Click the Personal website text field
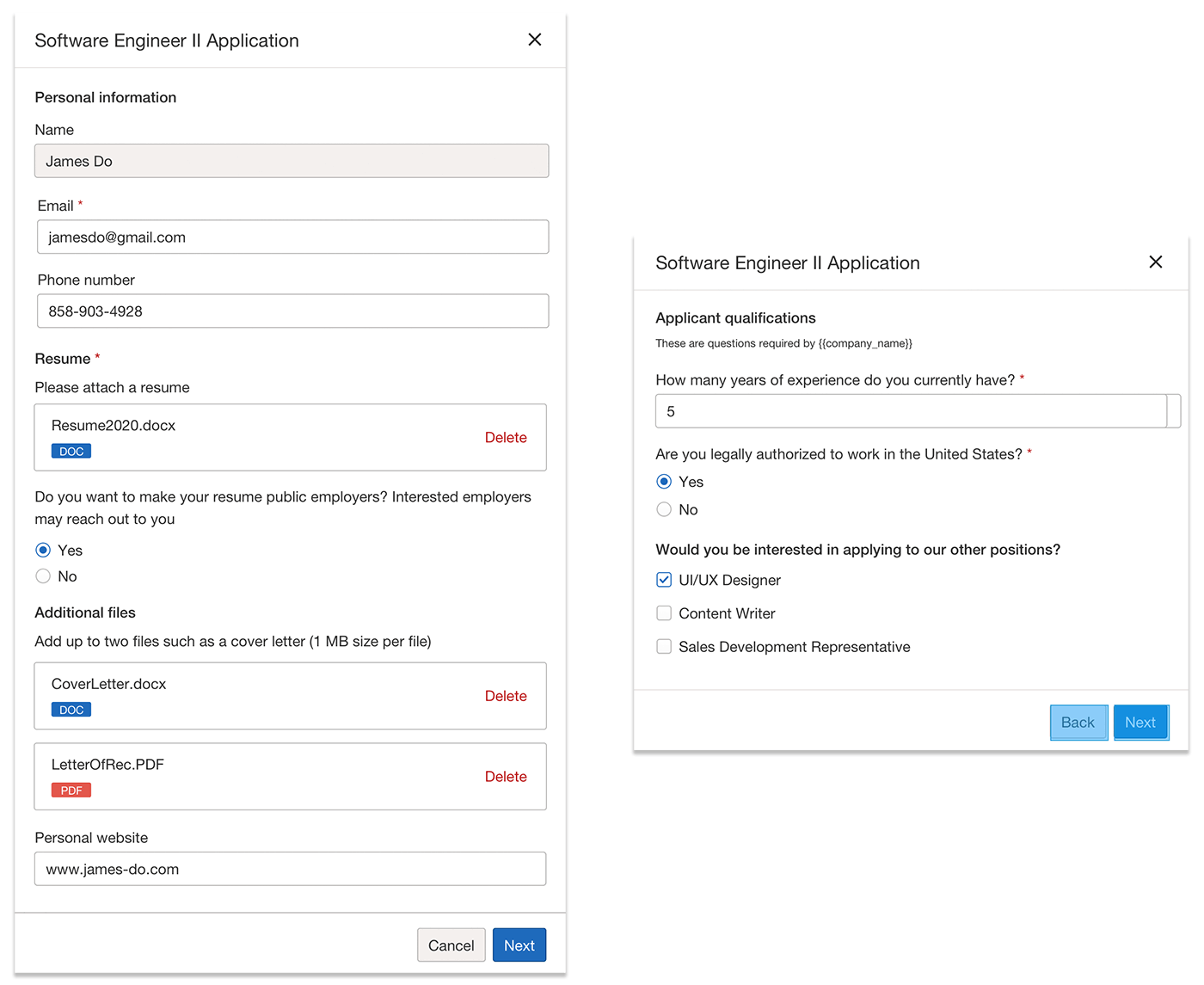 tap(290, 869)
